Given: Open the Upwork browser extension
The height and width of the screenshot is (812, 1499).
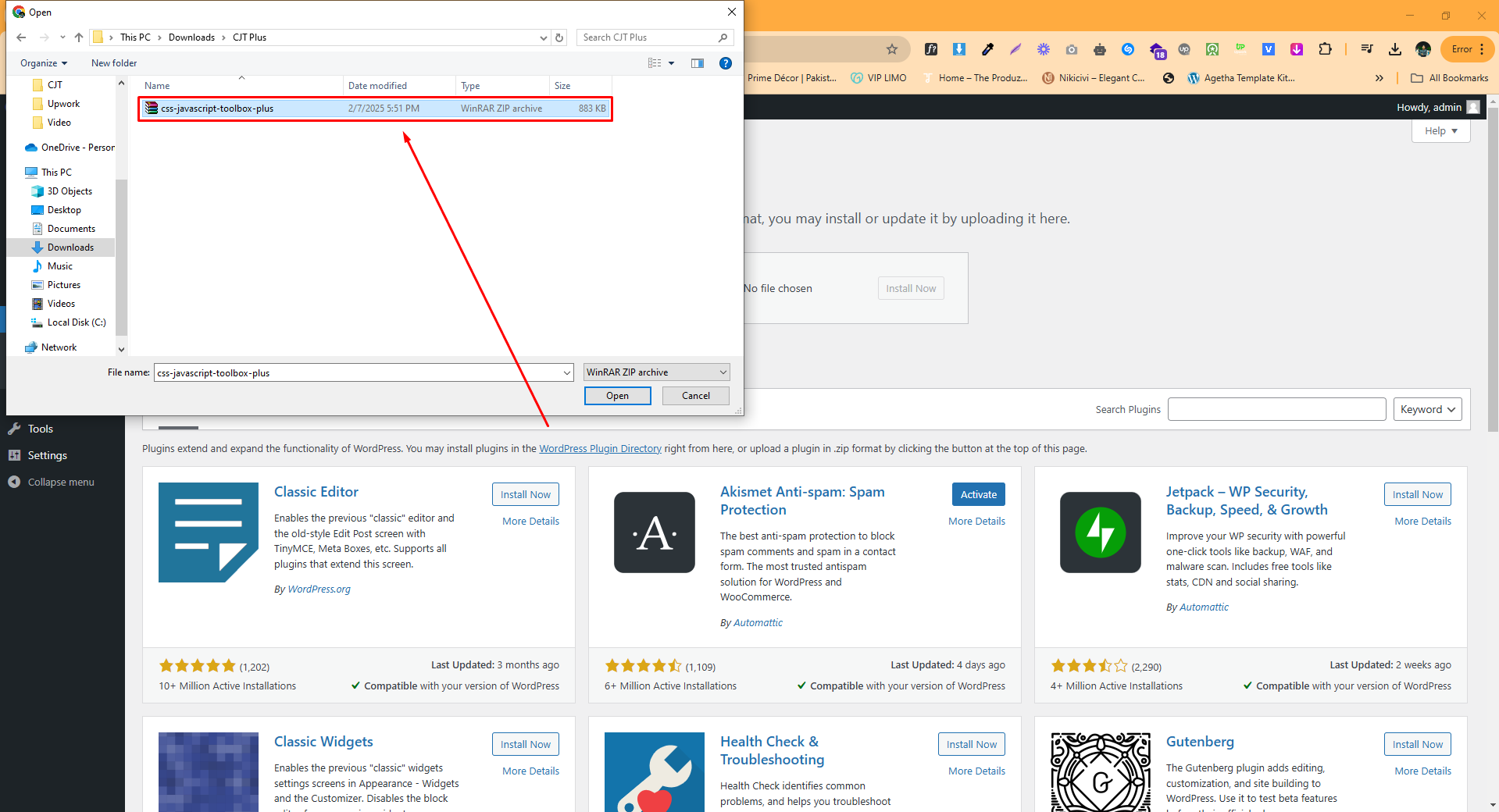Looking at the screenshot, I should (1240, 49).
